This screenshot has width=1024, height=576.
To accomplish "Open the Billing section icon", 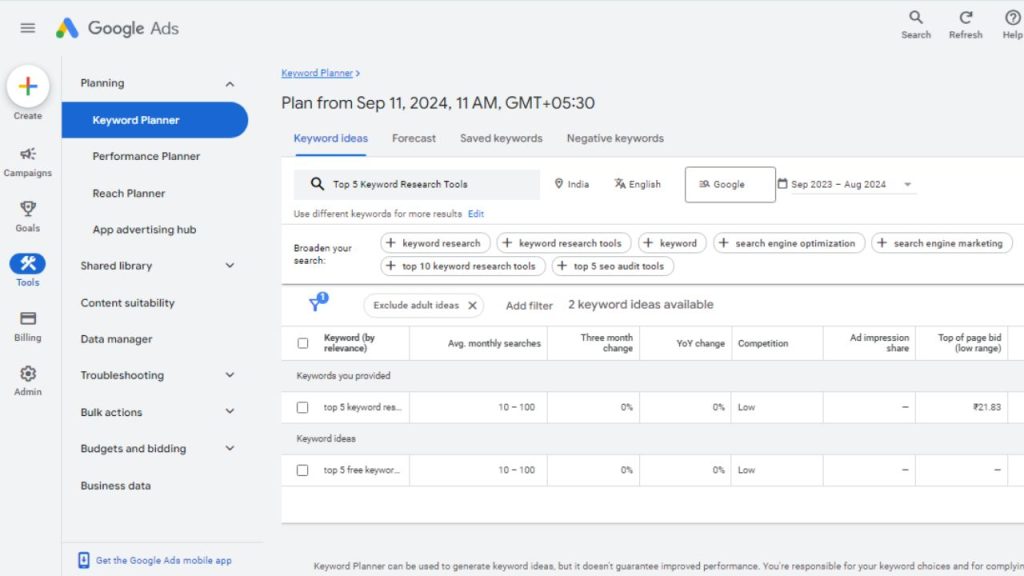I will [28, 318].
